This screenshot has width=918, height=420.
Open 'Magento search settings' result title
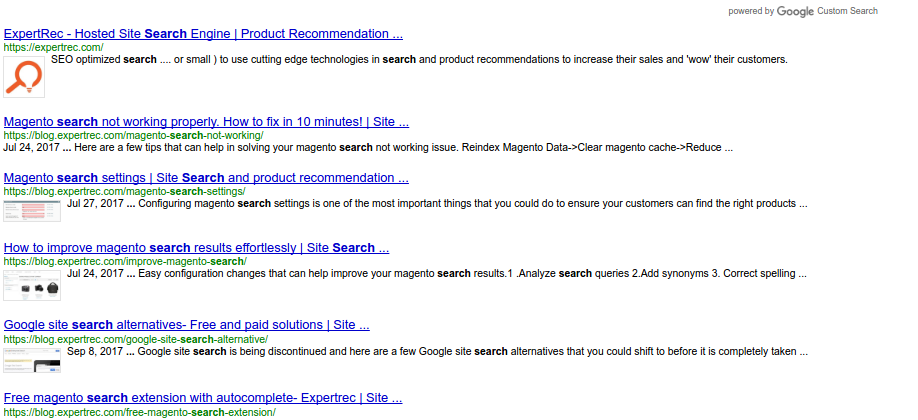tap(206, 178)
